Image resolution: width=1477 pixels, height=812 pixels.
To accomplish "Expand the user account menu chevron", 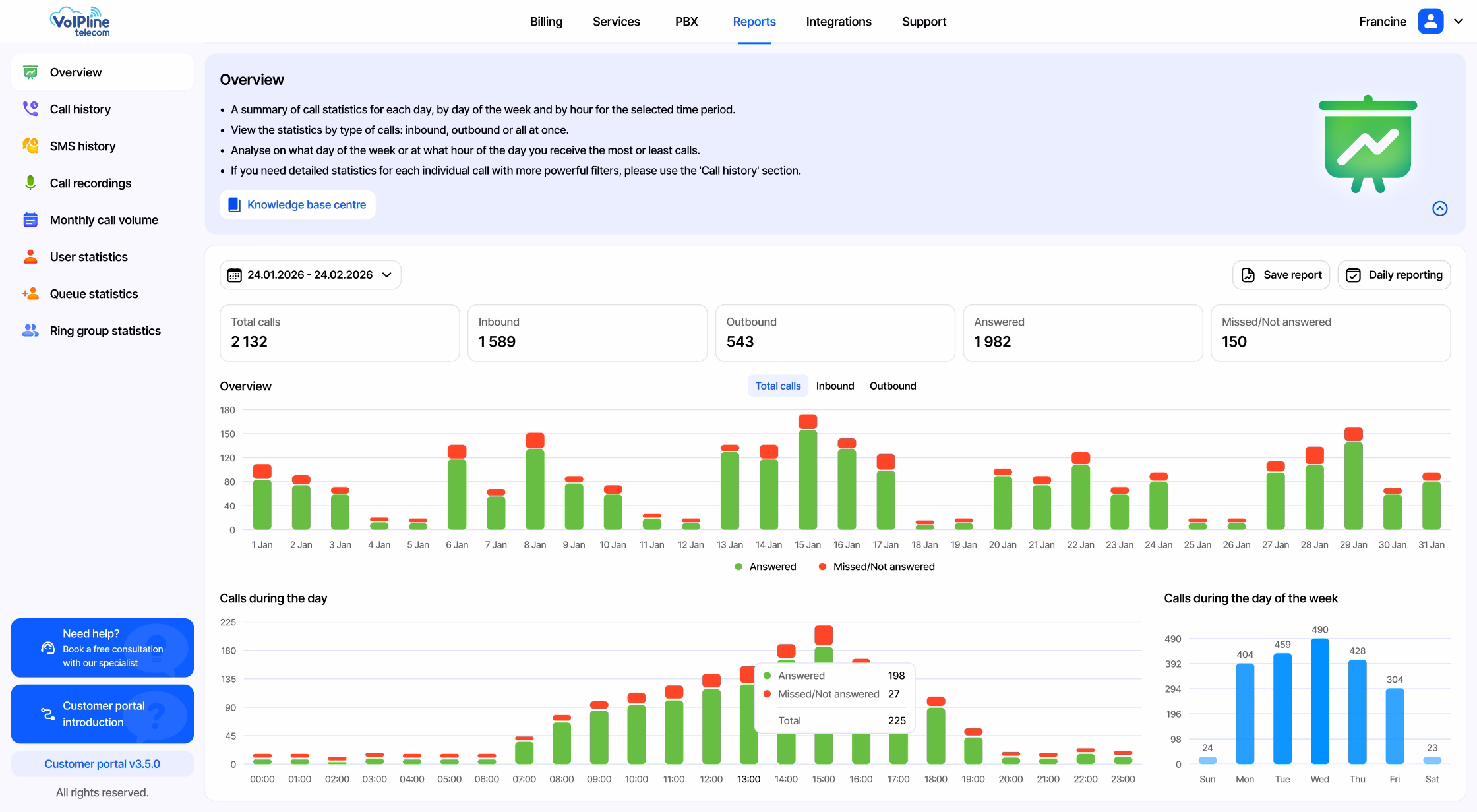I will pos(1459,21).
